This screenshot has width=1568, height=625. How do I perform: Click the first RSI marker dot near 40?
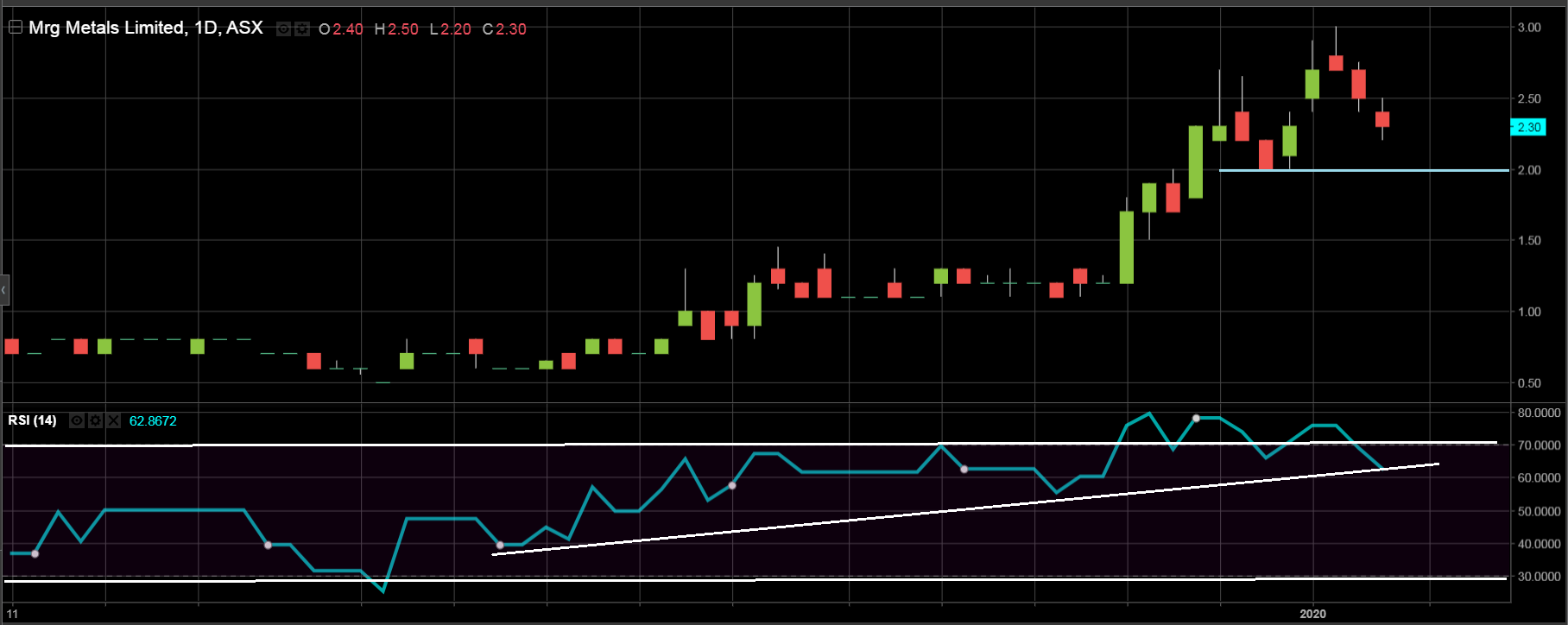[35, 553]
